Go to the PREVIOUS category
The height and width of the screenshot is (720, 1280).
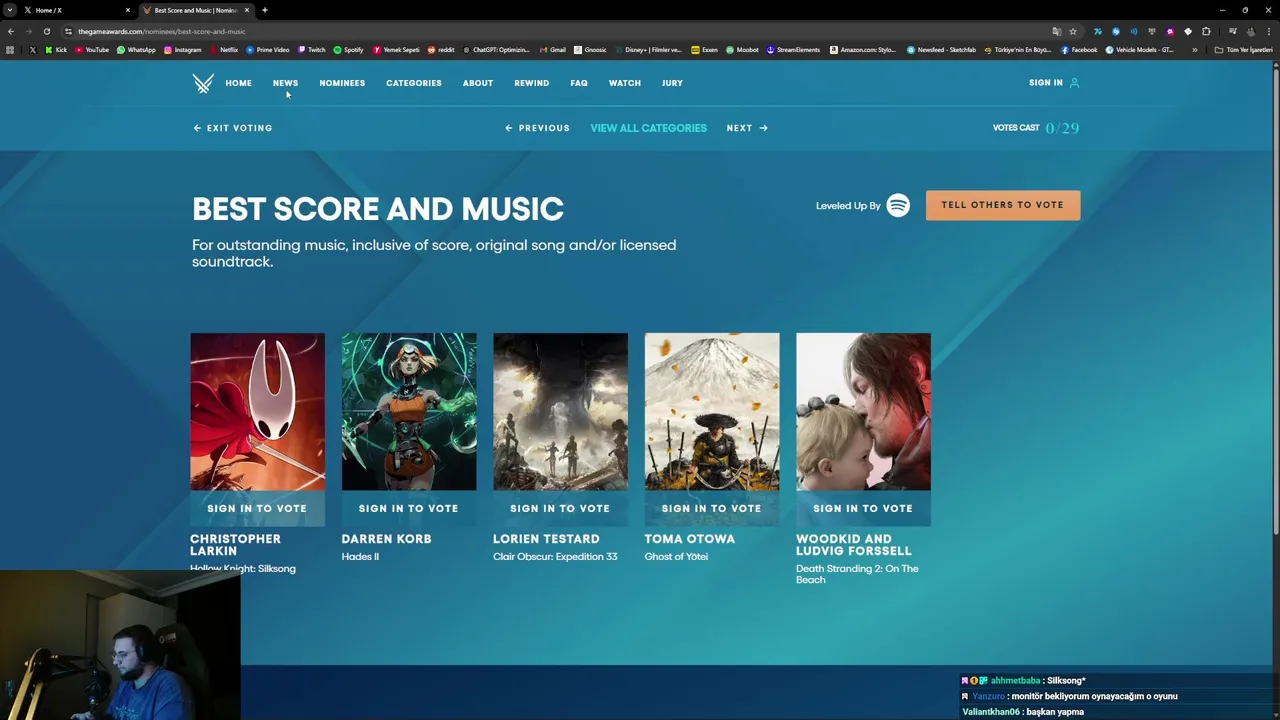pyautogui.click(x=537, y=128)
